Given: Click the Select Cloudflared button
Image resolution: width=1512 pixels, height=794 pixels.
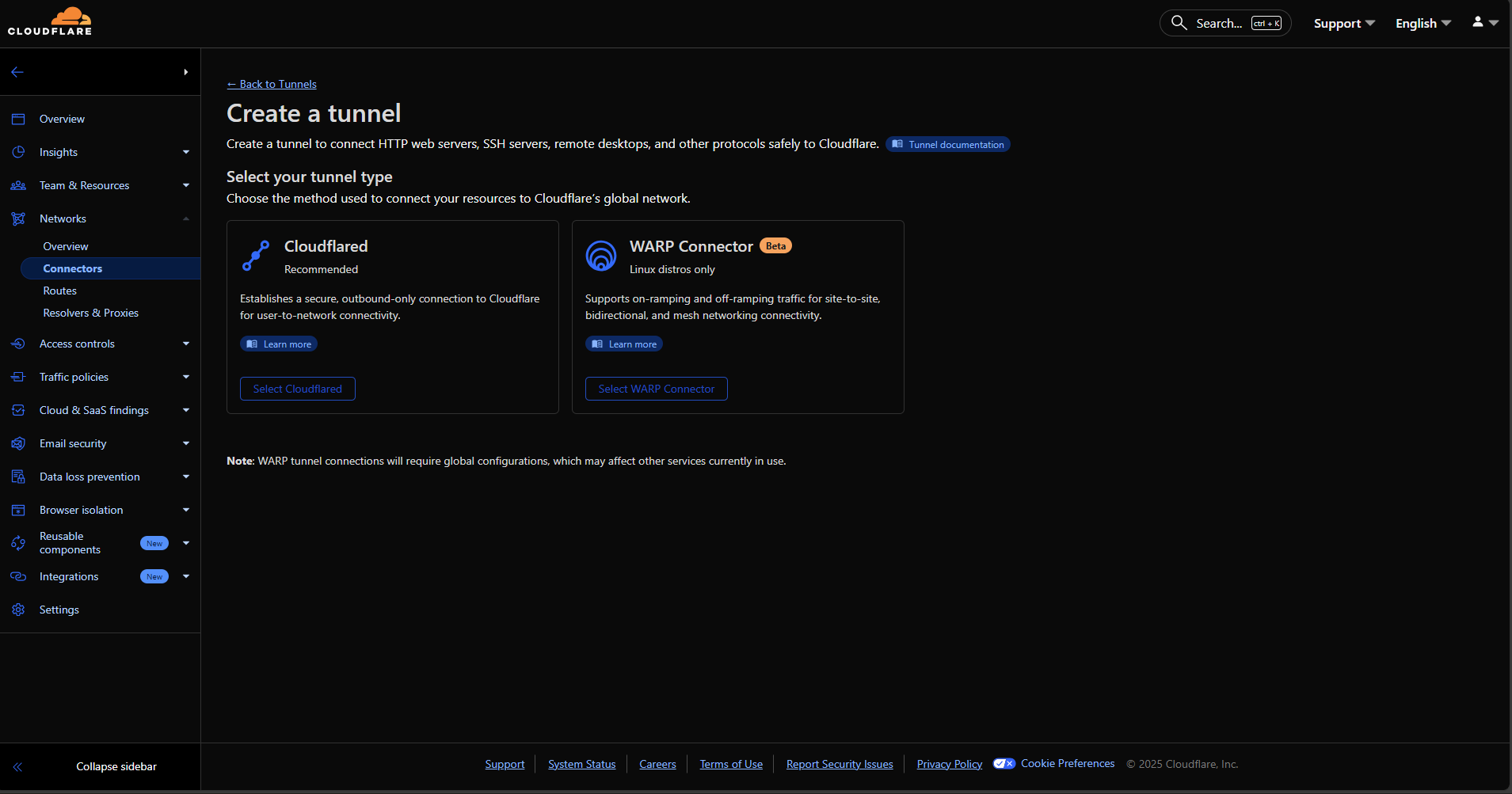Looking at the screenshot, I should click(298, 389).
